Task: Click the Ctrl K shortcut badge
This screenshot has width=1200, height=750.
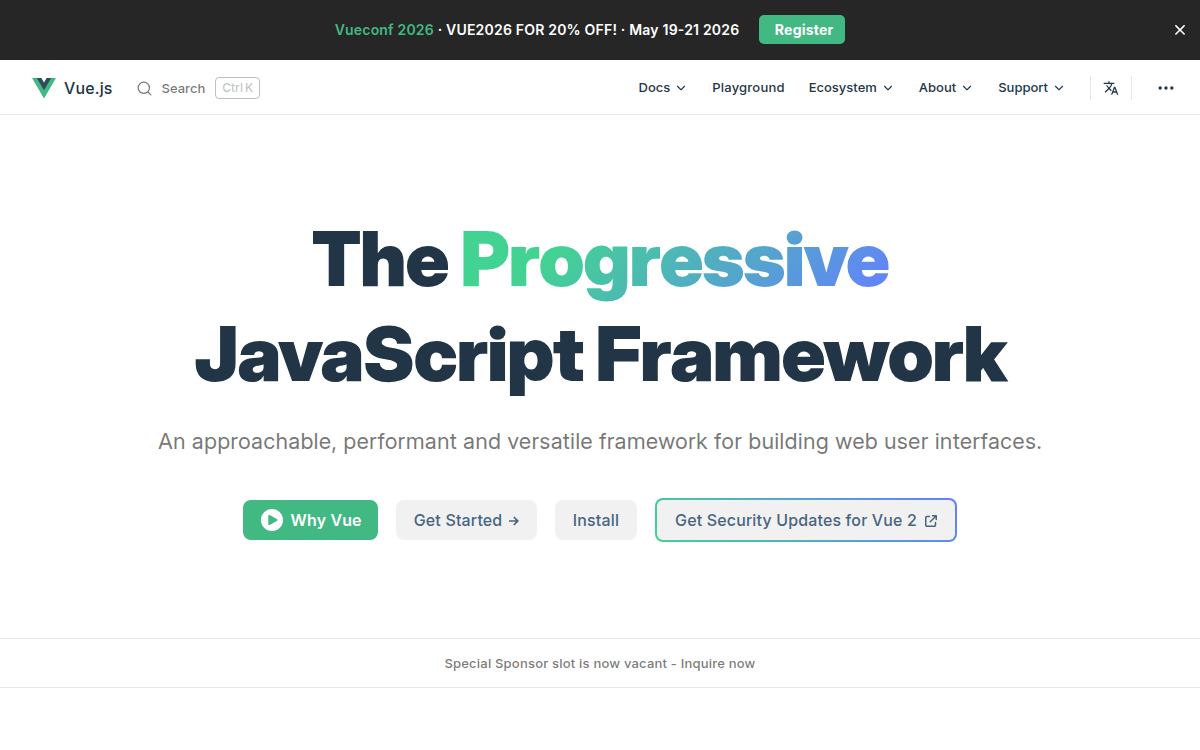Action: pos(237,88)
